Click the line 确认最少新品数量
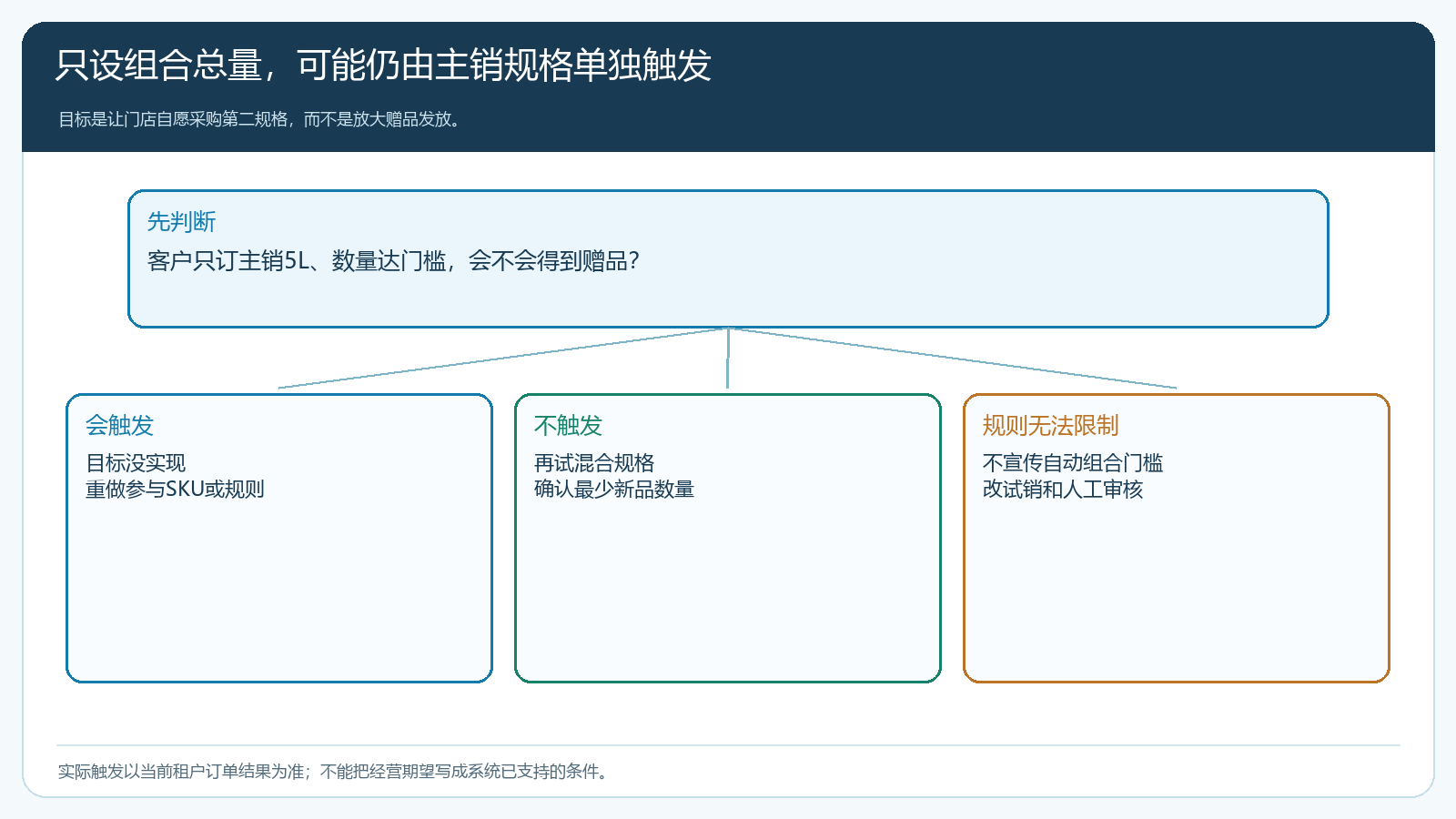Viewport: 1456px width, 819px height. pos(614,490)
